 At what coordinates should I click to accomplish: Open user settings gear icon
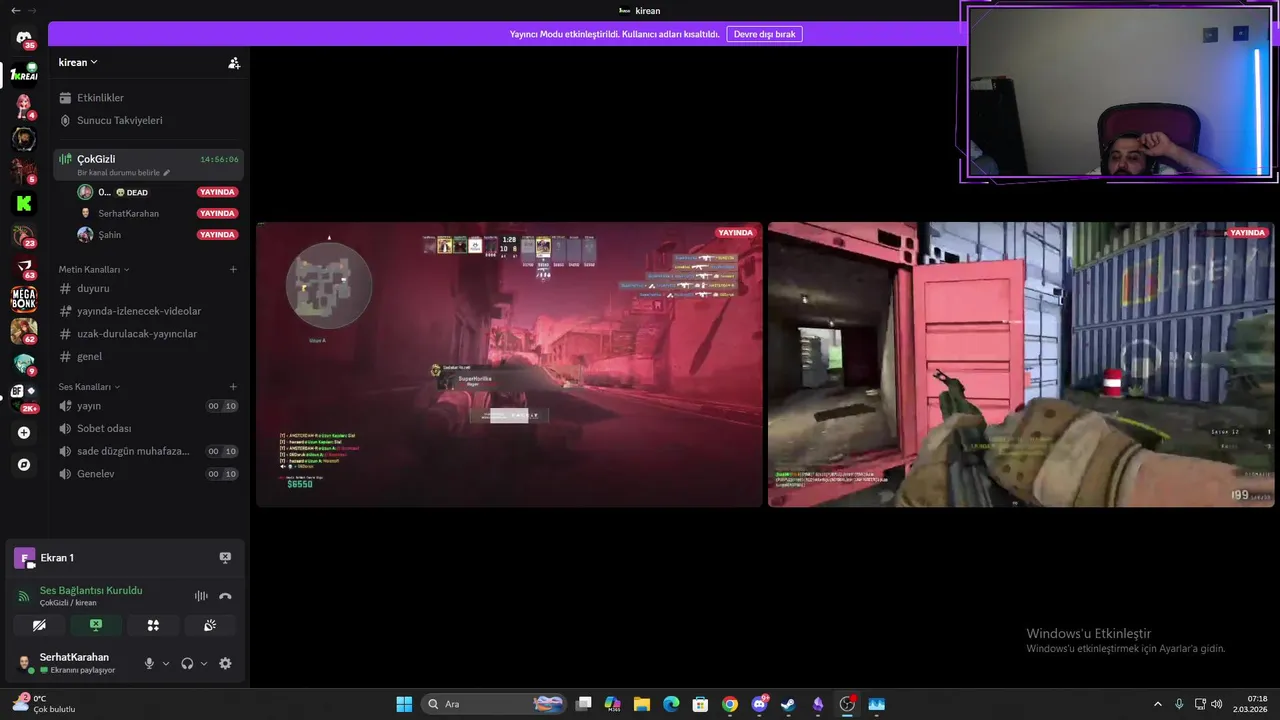pyautogui.click(x=225, y=663)
